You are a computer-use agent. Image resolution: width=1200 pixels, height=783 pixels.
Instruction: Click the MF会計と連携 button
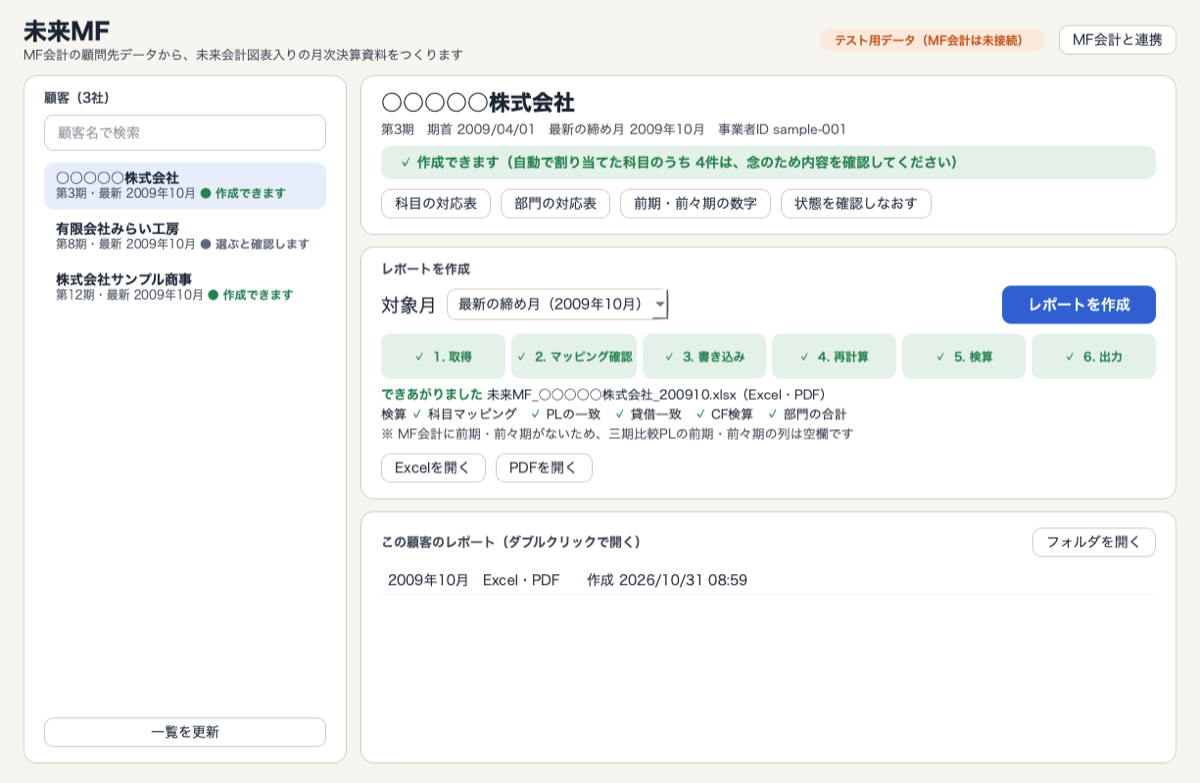[1117, 40]
